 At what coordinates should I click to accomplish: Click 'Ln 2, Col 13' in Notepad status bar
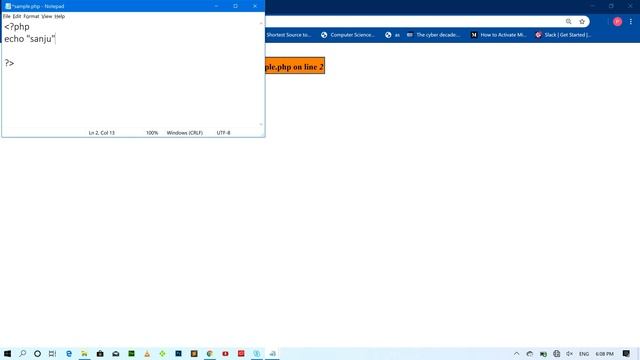point(102,133)
